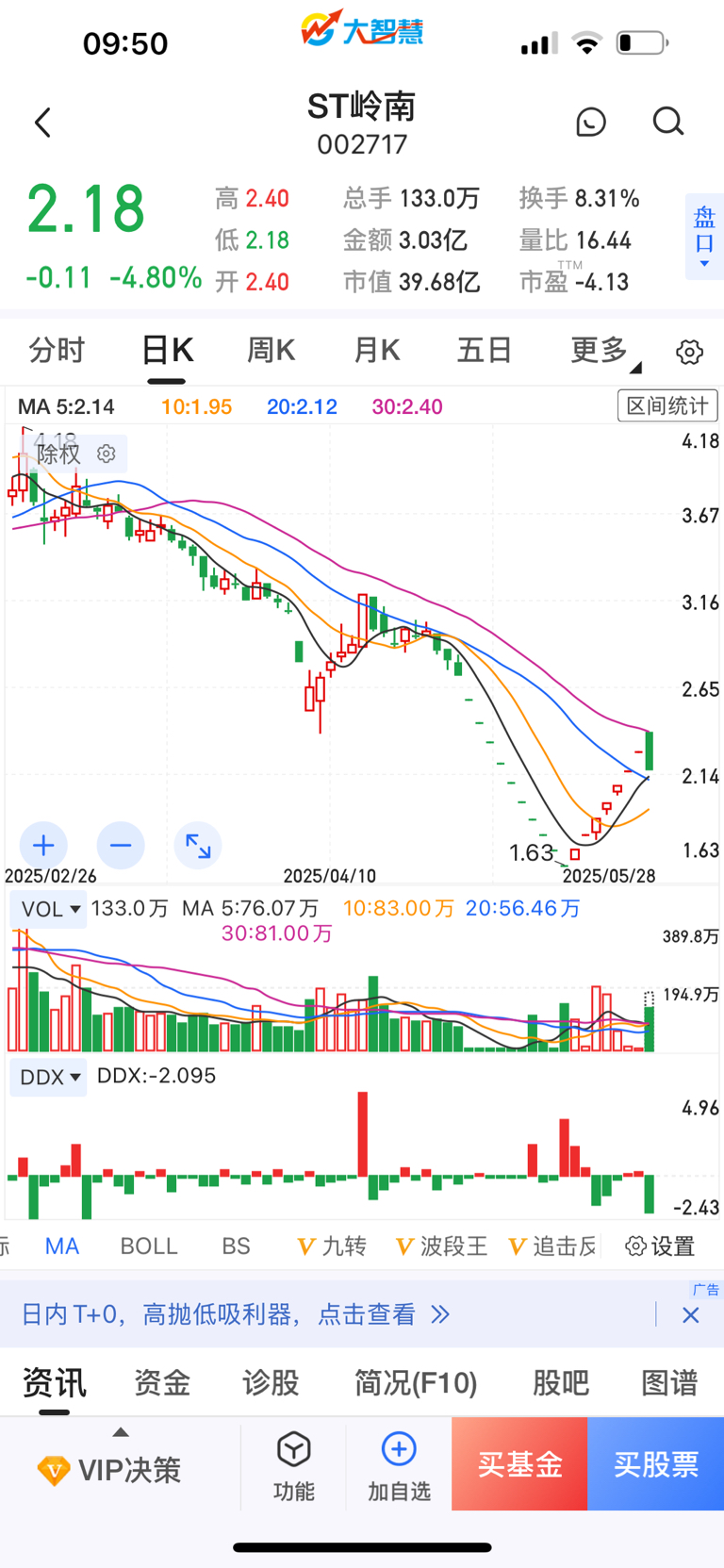The height and width of the screenshot is (1568, 724).
Task: Open 图谱 tab
Action: tap(669, 1383)
